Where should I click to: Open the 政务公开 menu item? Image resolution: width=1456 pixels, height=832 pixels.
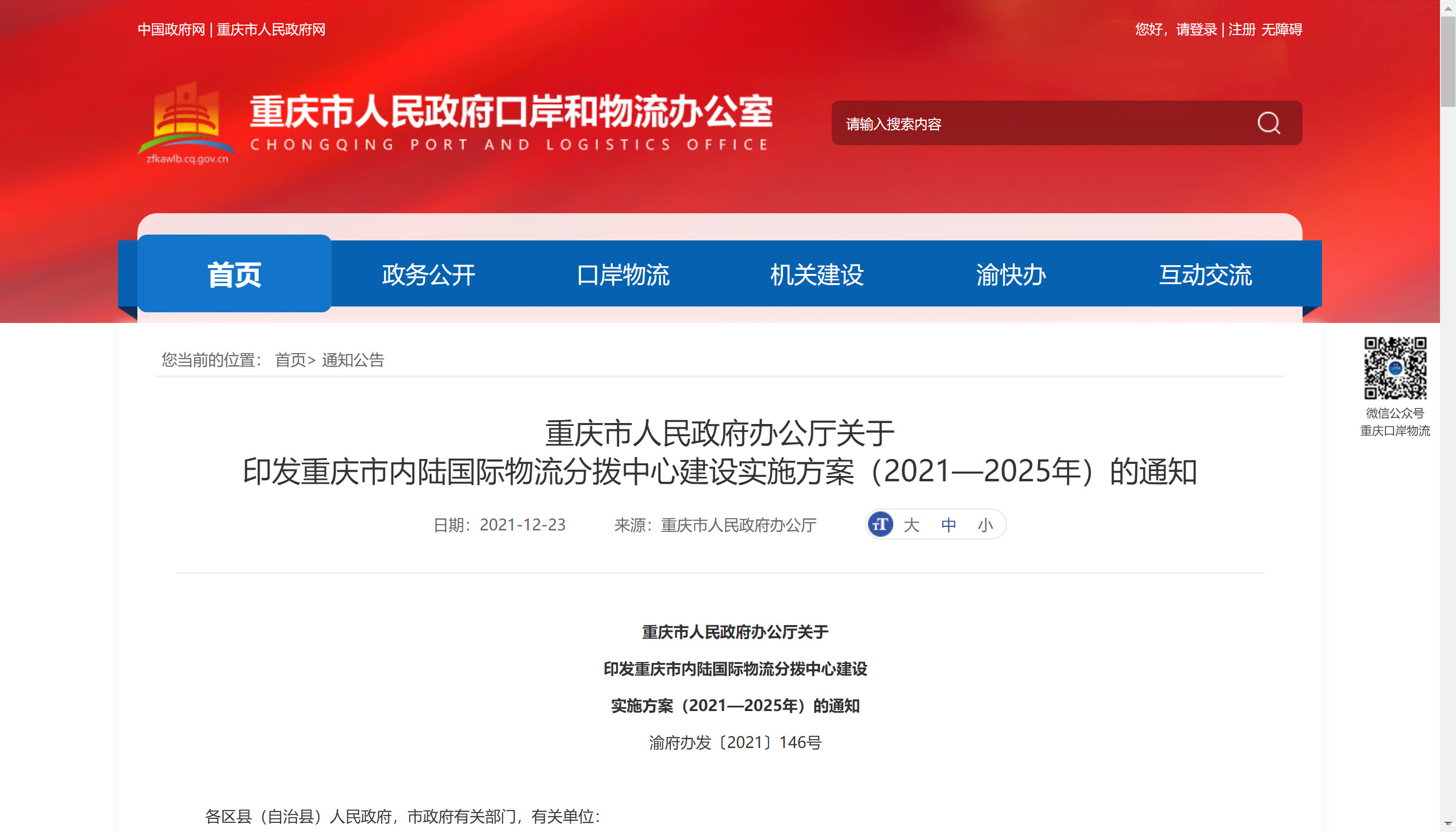(x=428, y=274)
